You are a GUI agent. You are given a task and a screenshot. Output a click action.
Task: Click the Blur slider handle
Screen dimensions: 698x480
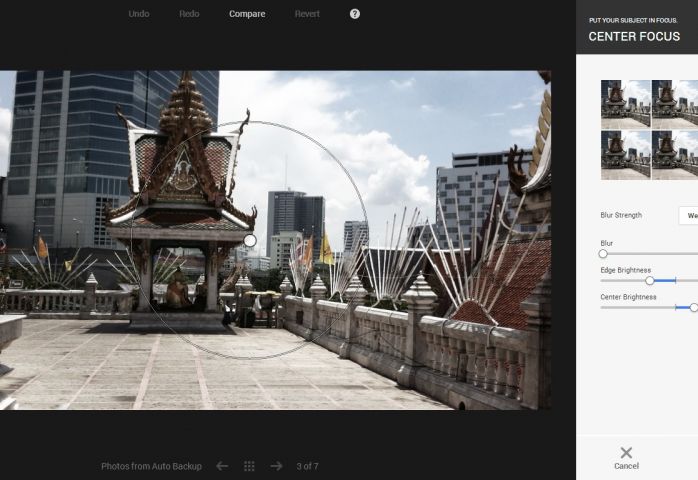point(603,254)
